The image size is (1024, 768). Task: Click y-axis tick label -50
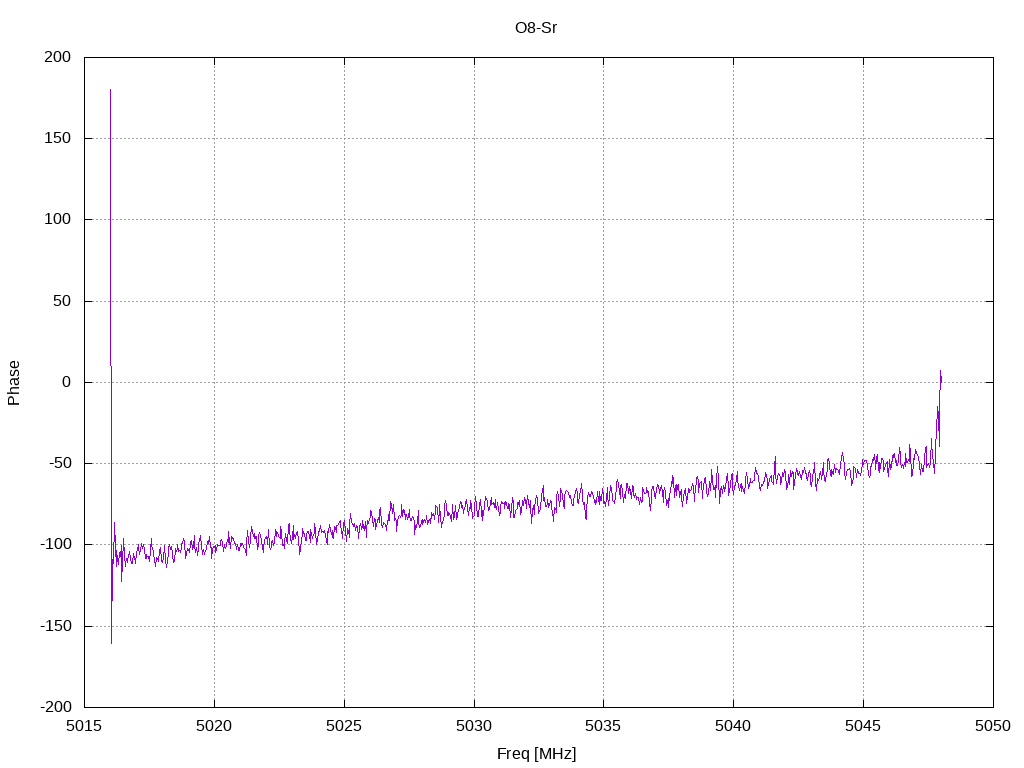(59, 463)
